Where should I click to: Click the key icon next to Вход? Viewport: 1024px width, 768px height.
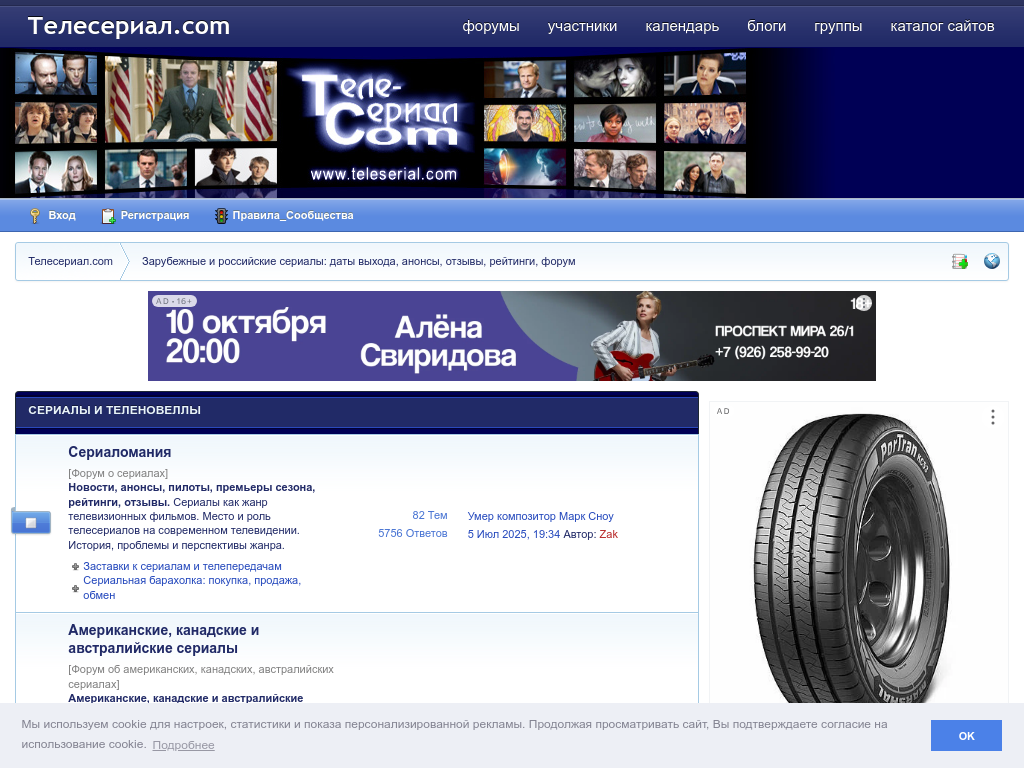click(x=34, y=215)
